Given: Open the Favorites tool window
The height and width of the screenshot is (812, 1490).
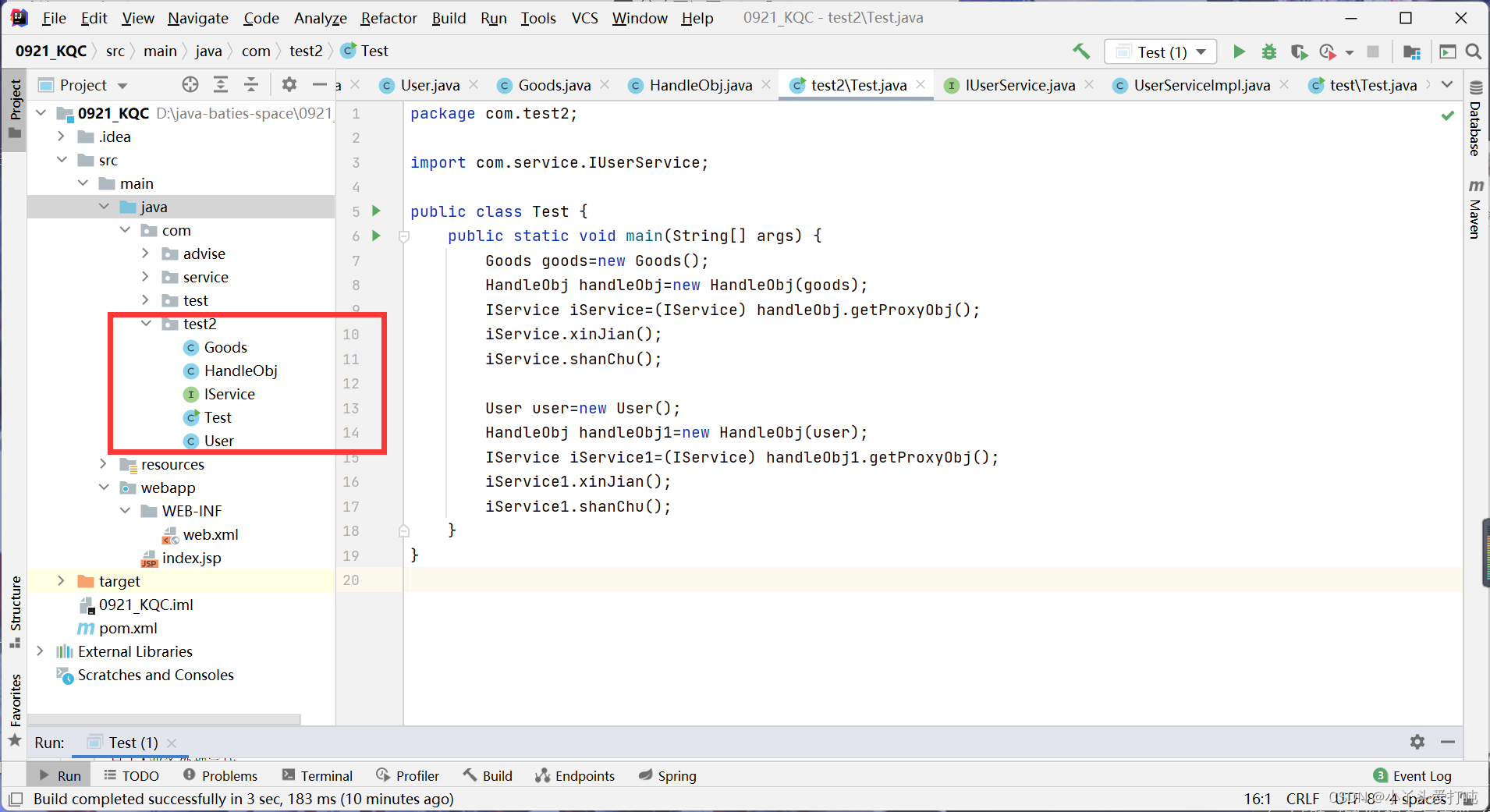Looking at the screenshot, I should (15, 709).
